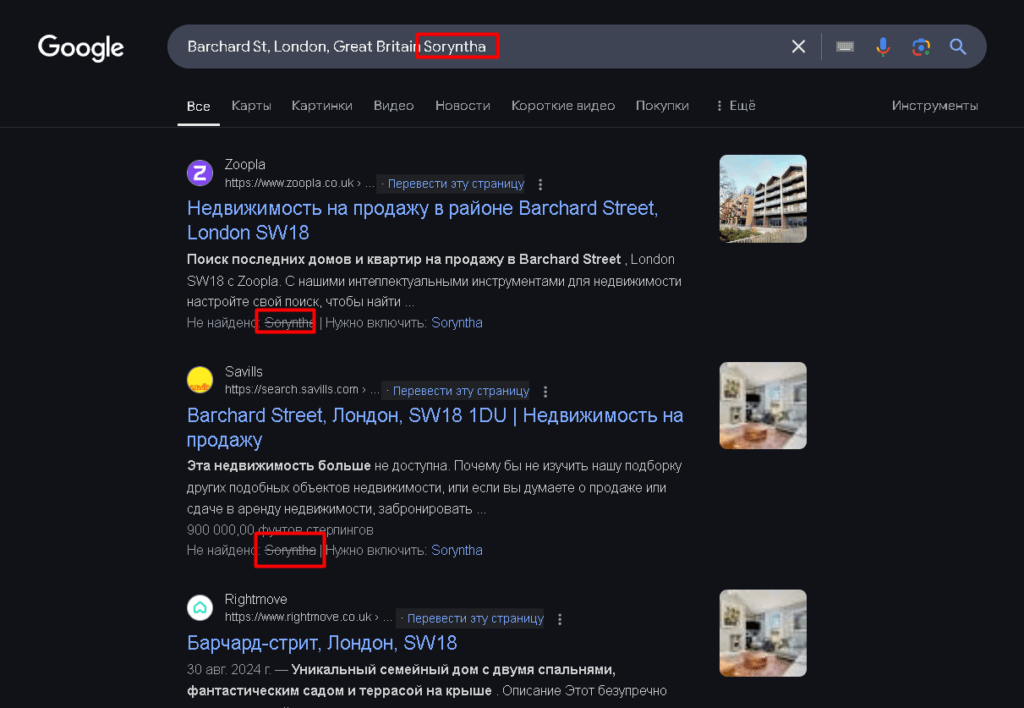Click the Zoopla site name
1024x708 pixels.
pyautogui.click(x=245, y=165)
